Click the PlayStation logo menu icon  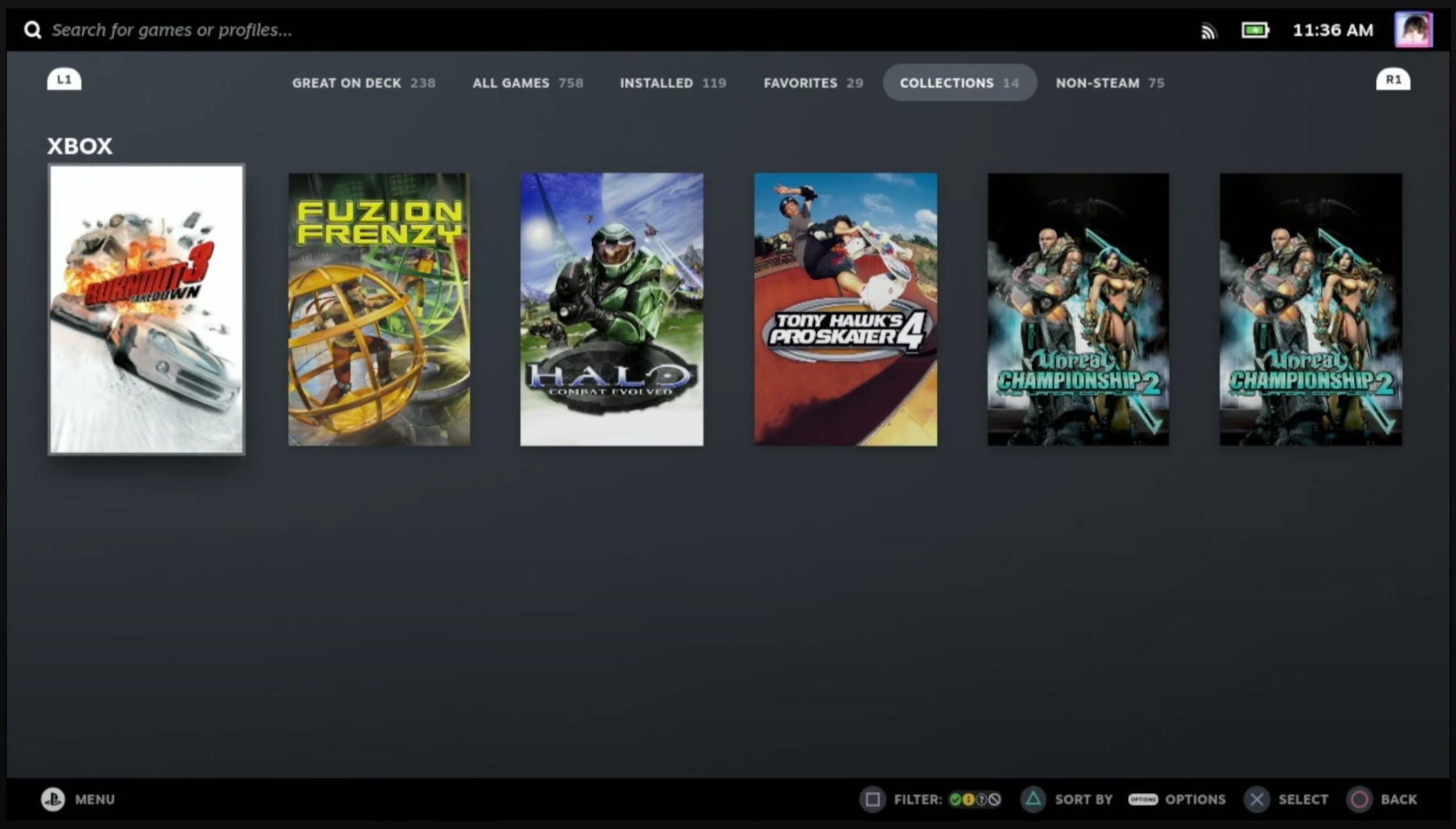coord(53,799)
